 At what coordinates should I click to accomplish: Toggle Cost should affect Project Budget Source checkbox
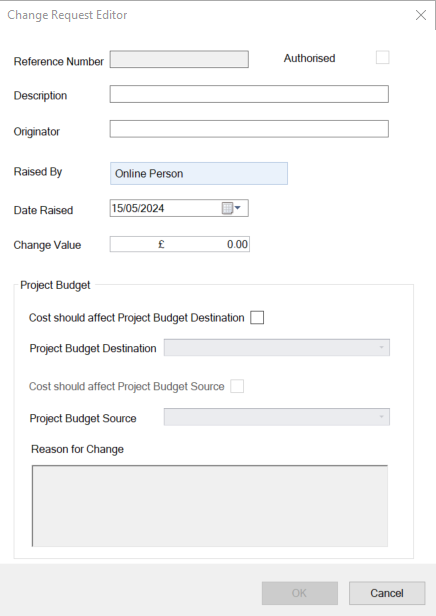(237, 386)
